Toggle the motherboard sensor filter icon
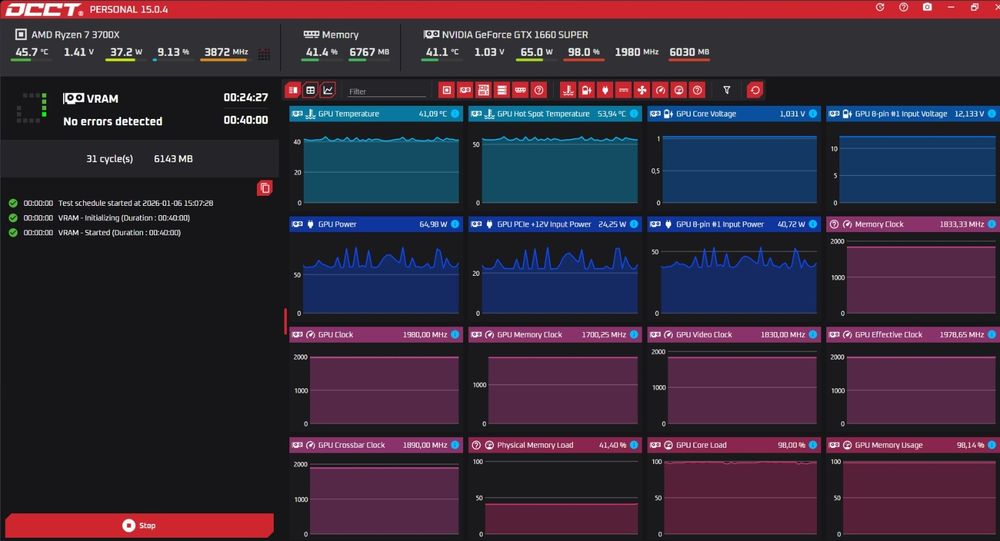This screenshot has height=541, width=1000. [483, 90]
